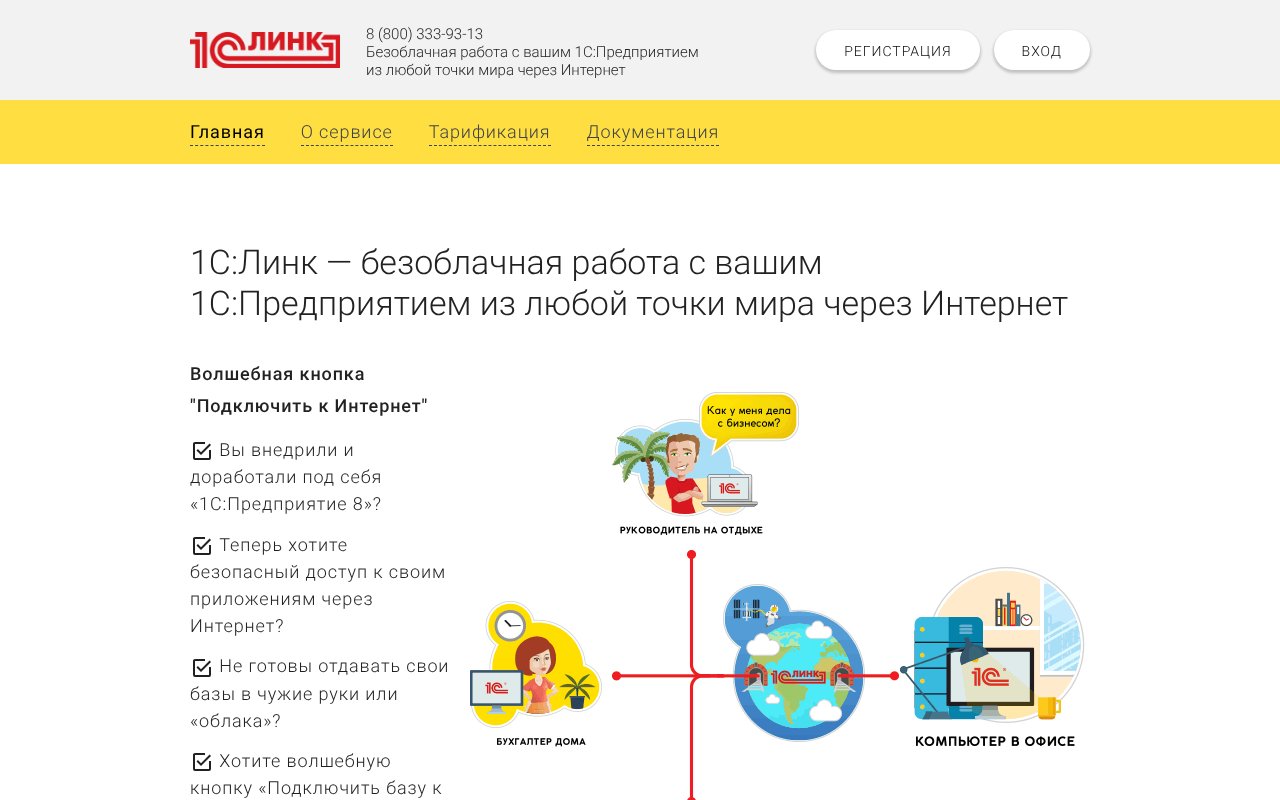Open the 'О сервисе' navigation item
The height and width of the screenshot is (800, 1280).
(x=346, y=132)
